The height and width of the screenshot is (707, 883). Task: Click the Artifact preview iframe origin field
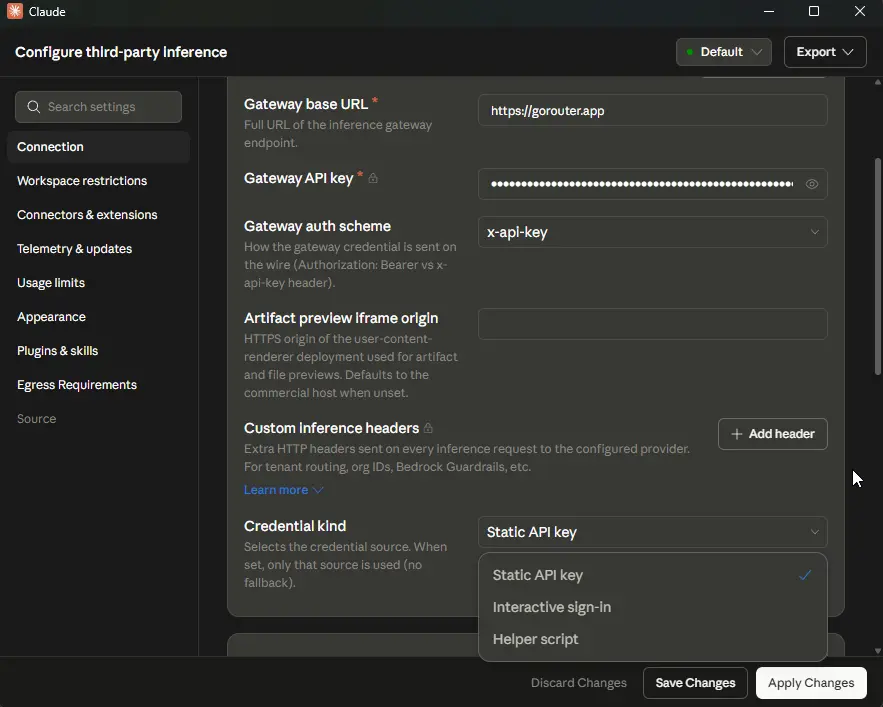tap(652, 324)
